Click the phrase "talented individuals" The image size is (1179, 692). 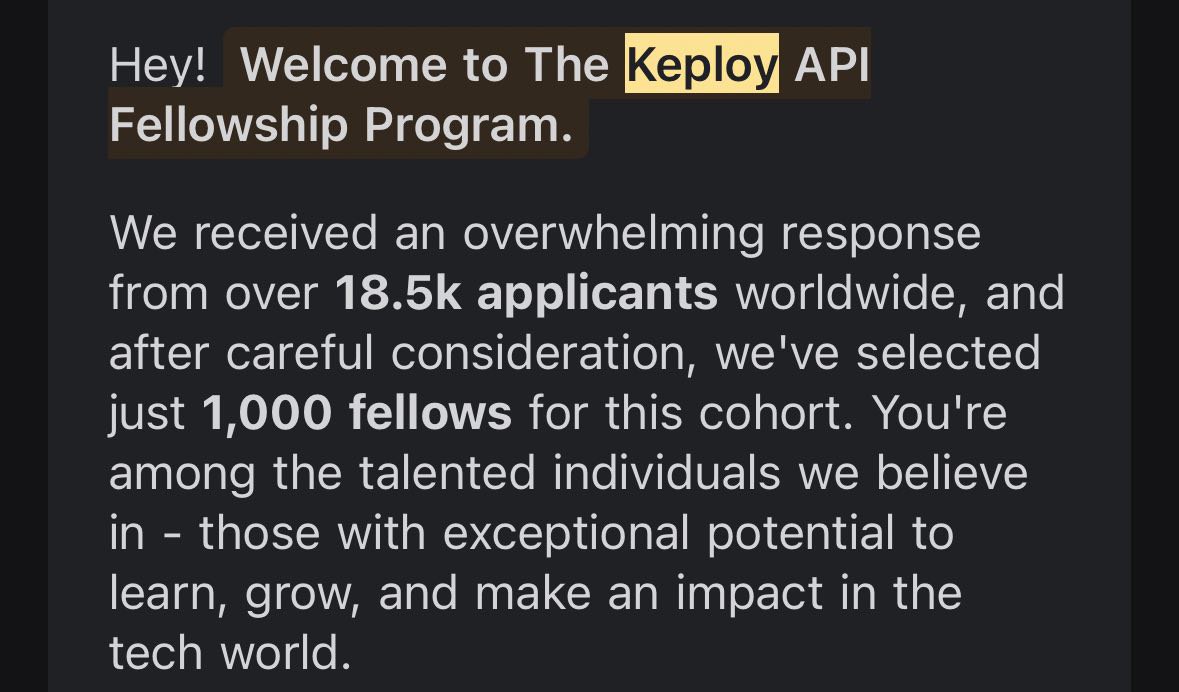[x=533, y=473]
